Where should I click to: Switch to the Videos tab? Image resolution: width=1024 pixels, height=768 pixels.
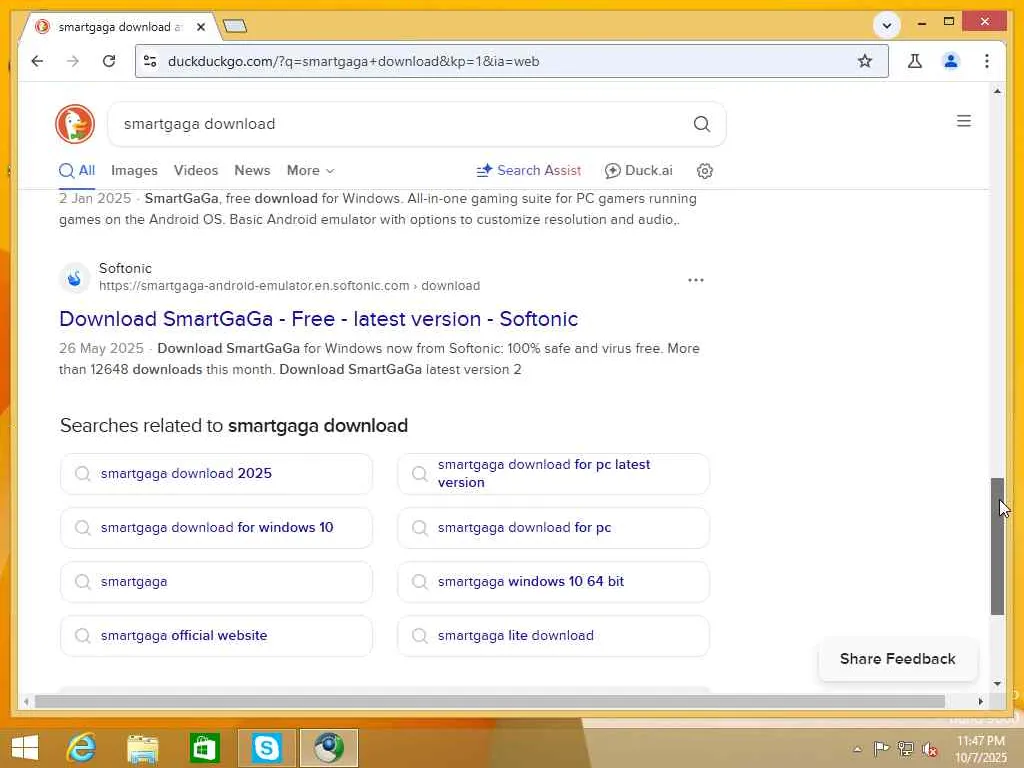196,170
